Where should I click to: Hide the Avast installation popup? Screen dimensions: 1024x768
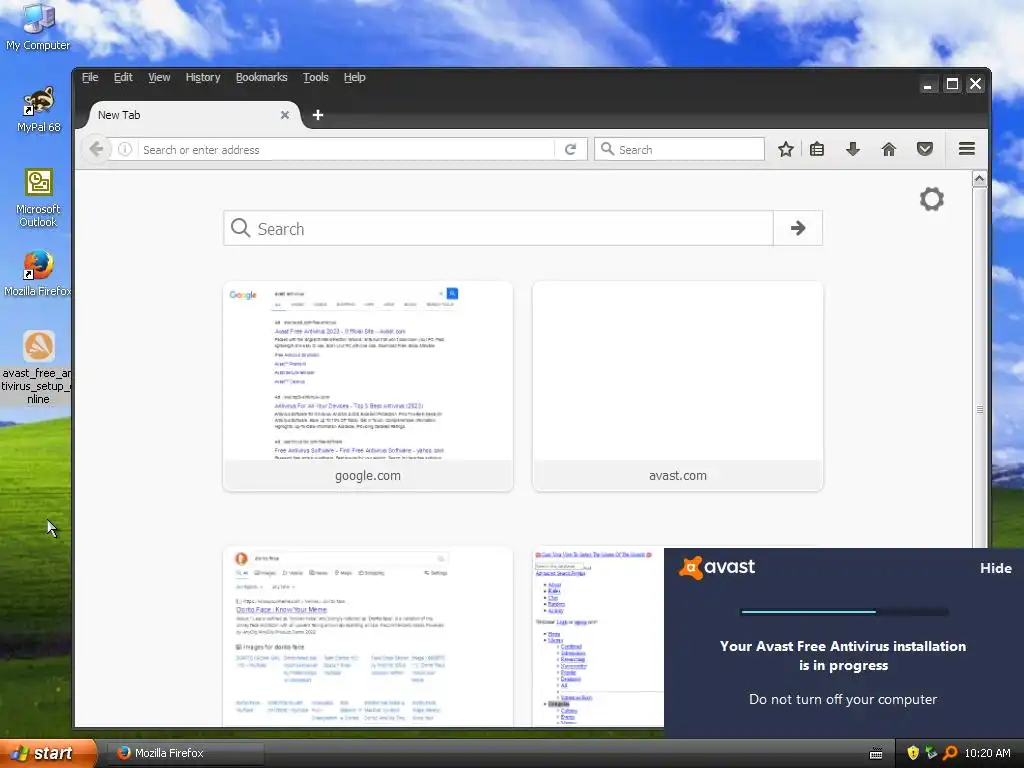coord(995,568)
